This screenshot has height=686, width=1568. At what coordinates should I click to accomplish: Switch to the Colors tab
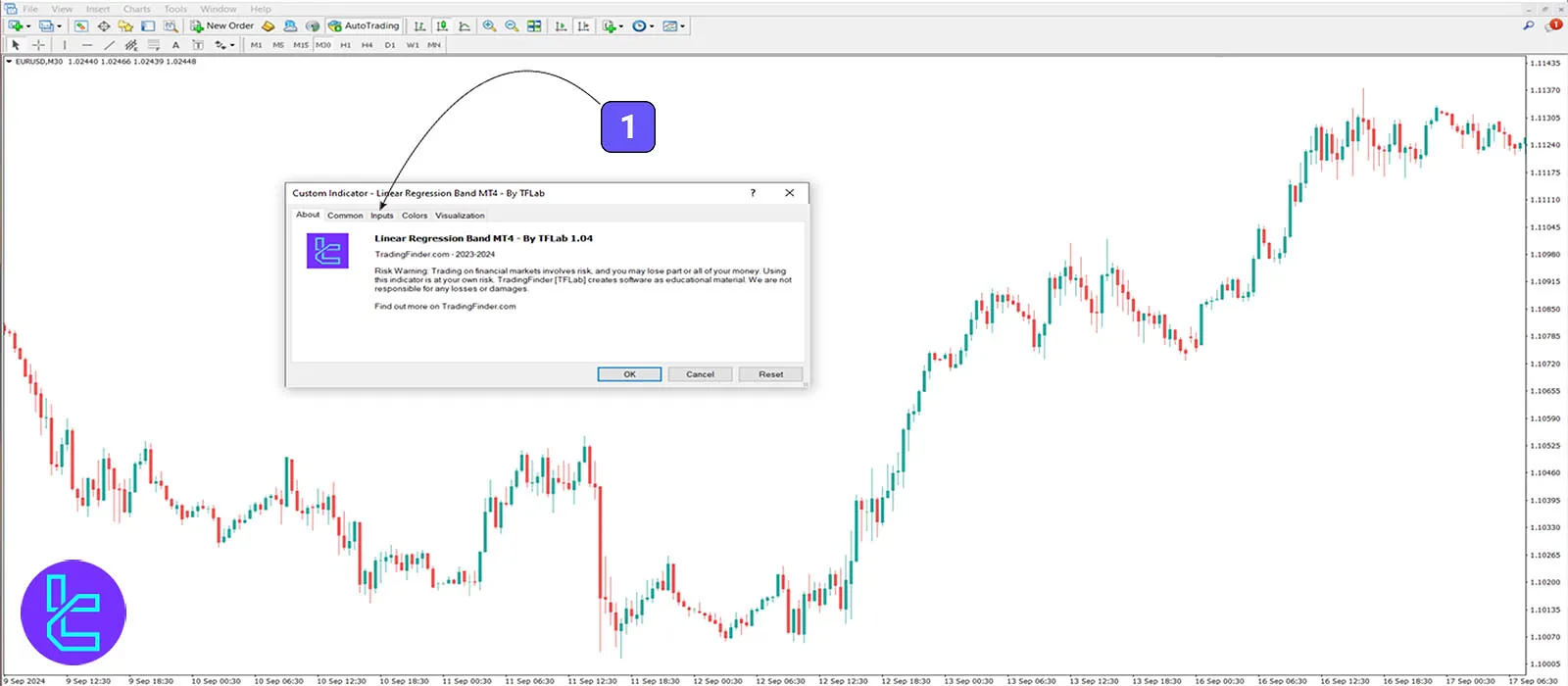click(x=414, y=216)
